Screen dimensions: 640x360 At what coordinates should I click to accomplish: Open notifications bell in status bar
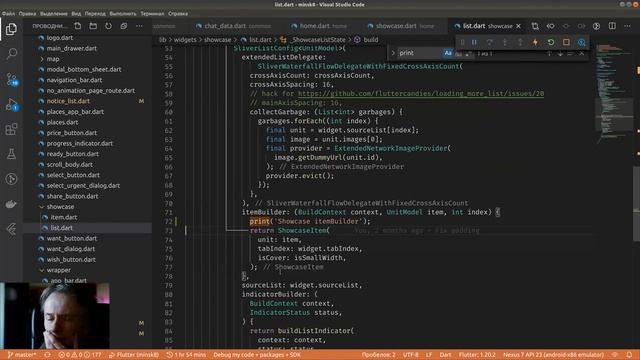click(x=629, y=355)
